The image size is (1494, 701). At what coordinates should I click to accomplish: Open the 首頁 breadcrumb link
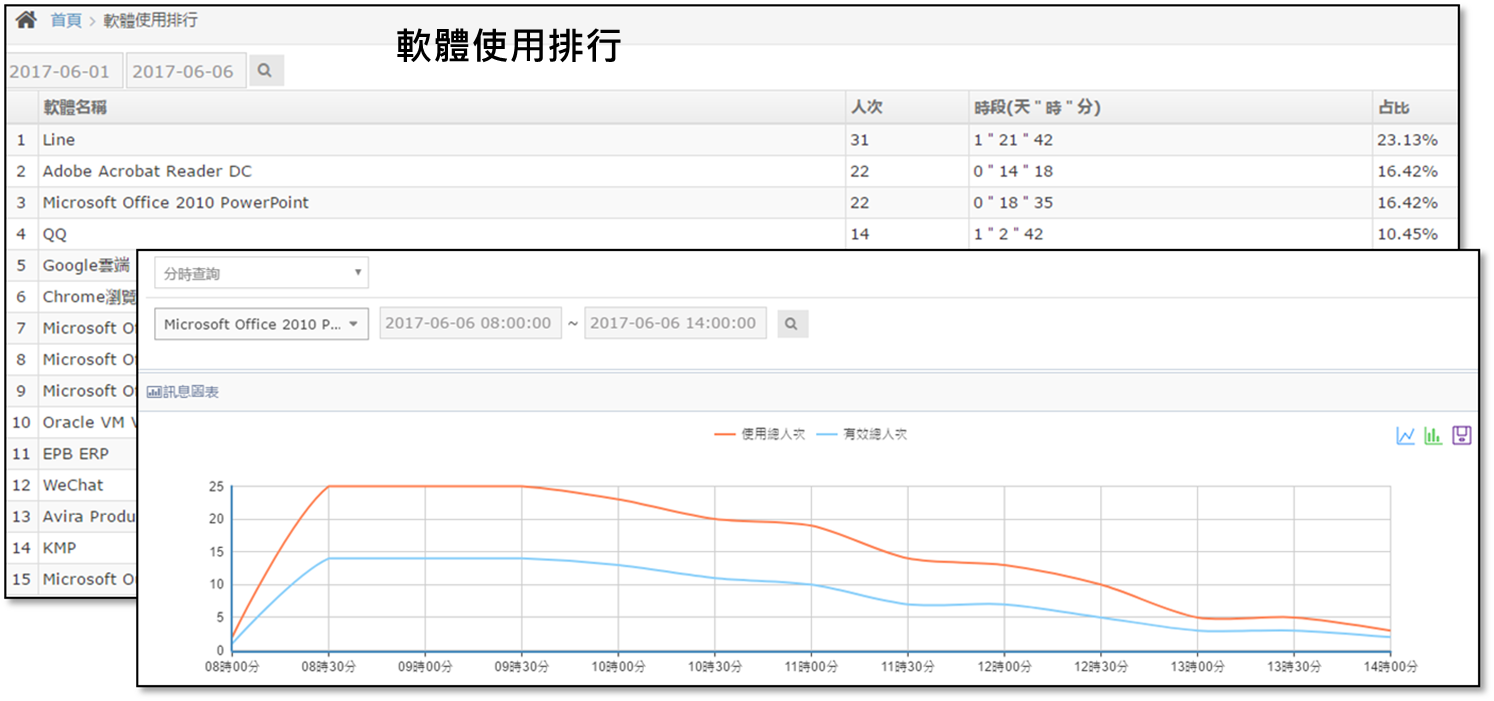[x=66, y=20]
